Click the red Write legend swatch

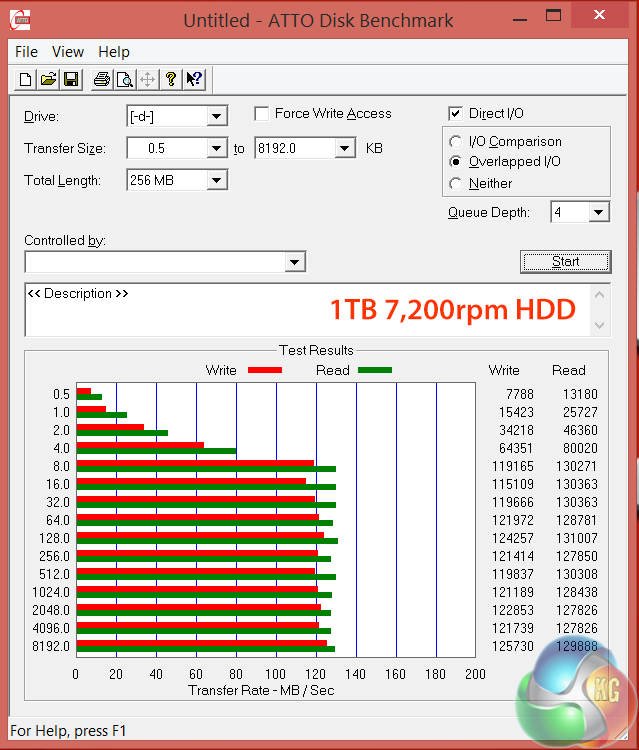265,370
